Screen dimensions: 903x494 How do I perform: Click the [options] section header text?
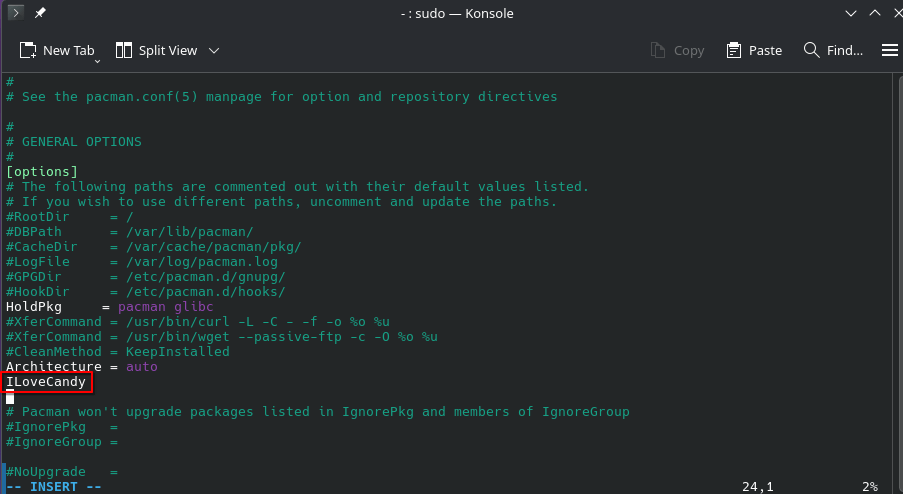click(x=41, y=172)
